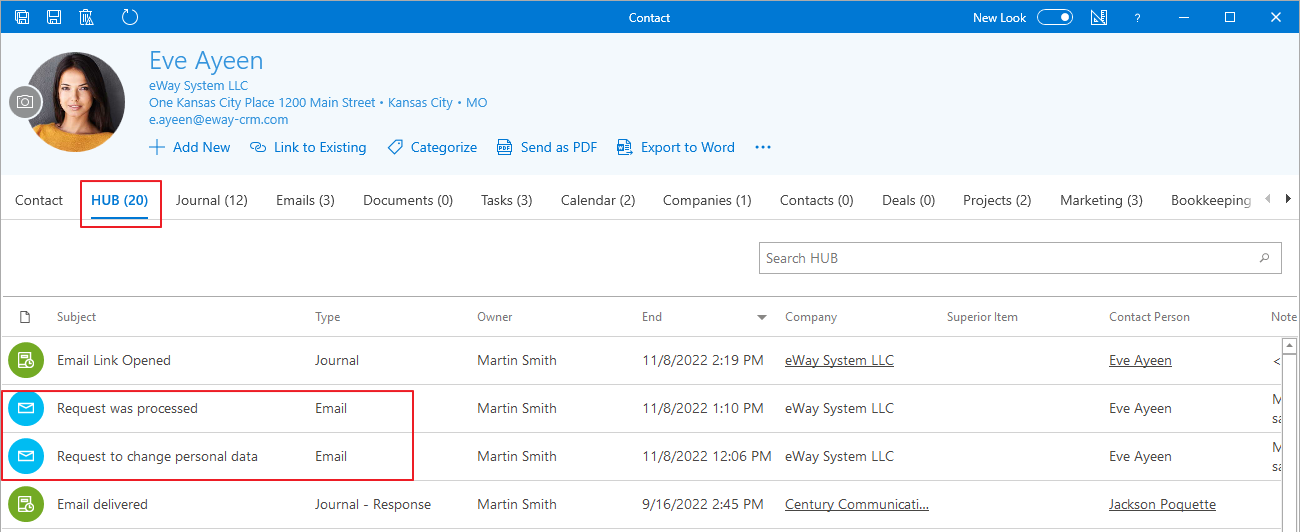Open the Companies (1) tab
The width and height of the screenshot is (1300, 532).
(707, 200)
